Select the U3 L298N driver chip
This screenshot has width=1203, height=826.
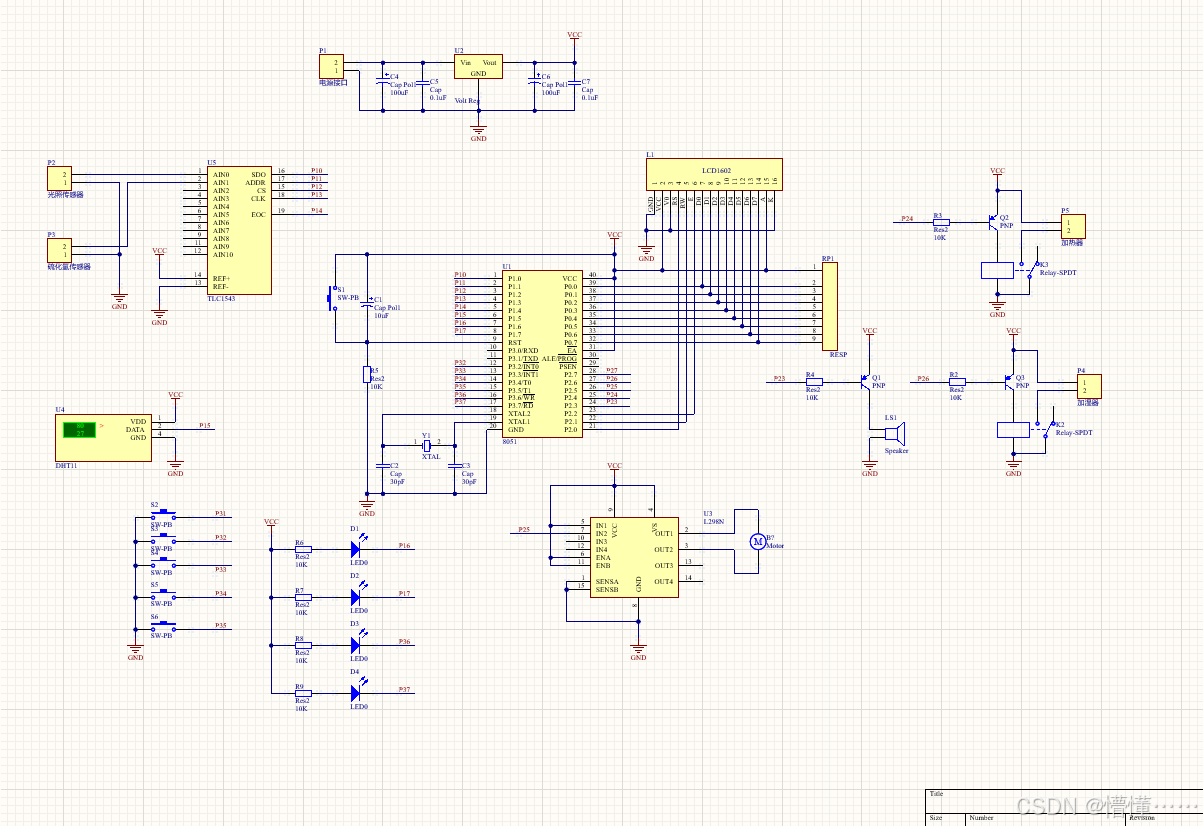tap(634, 557)
